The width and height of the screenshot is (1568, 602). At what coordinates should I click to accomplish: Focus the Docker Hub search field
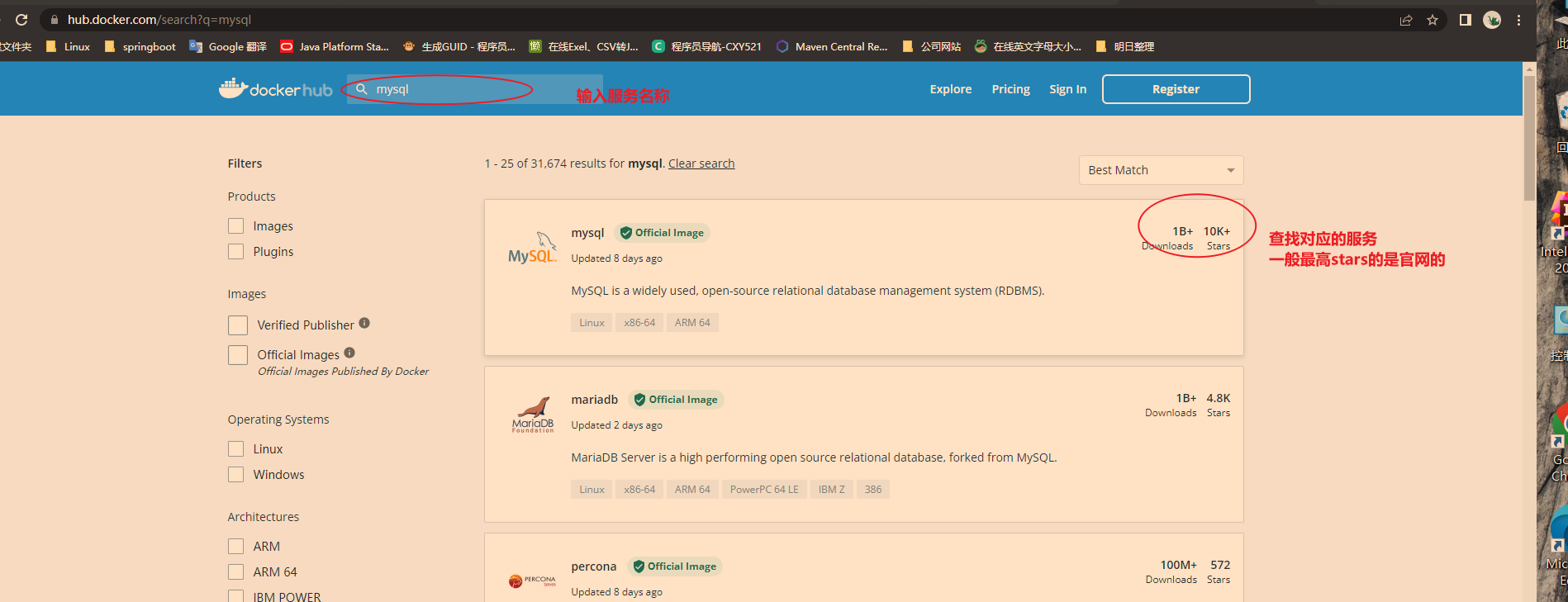[474, 89]
